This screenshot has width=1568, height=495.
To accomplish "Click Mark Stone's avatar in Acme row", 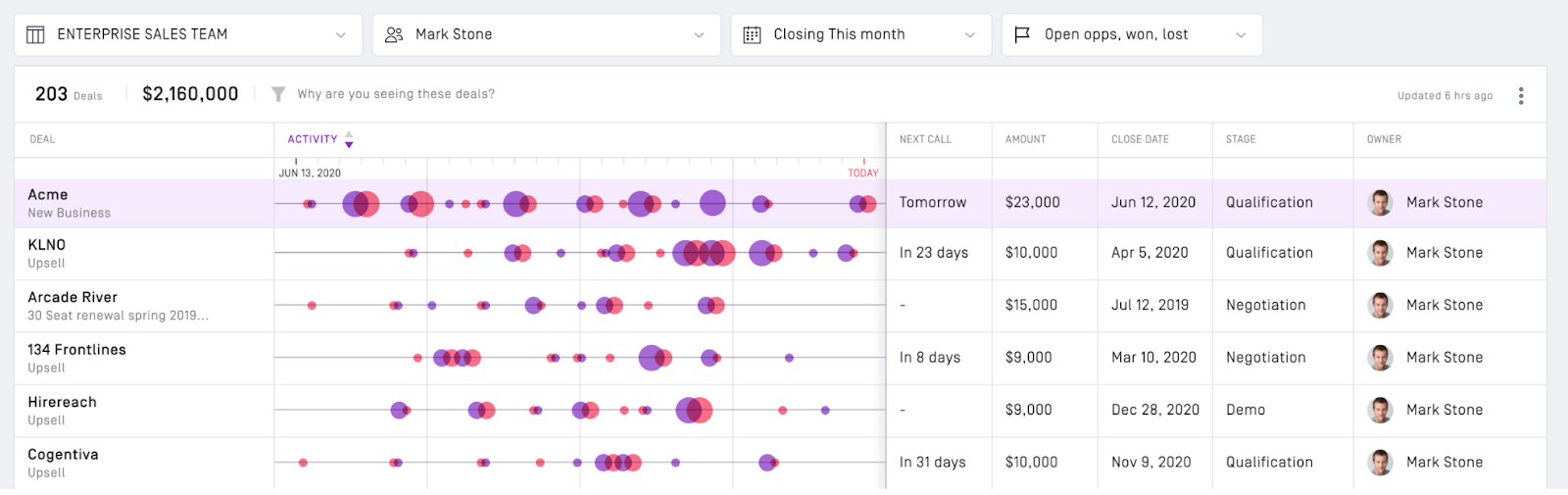I will (1381, 203).
